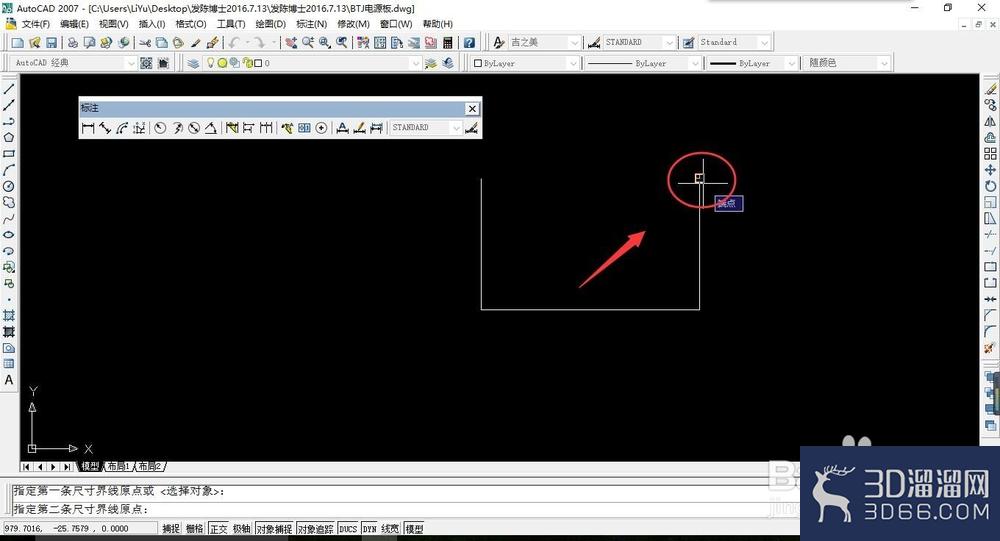Toggle 栅格 grid display in status bar
1000x541 pixels.
click(195, 528)
